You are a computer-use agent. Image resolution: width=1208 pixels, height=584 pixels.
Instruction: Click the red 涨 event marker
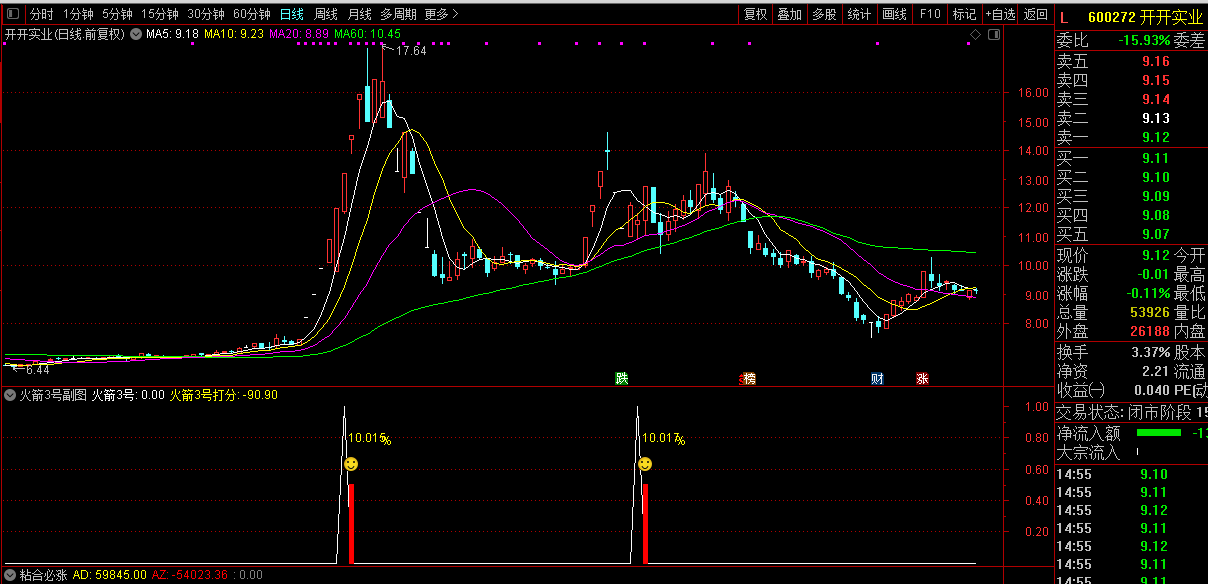[x=922, y=378]
